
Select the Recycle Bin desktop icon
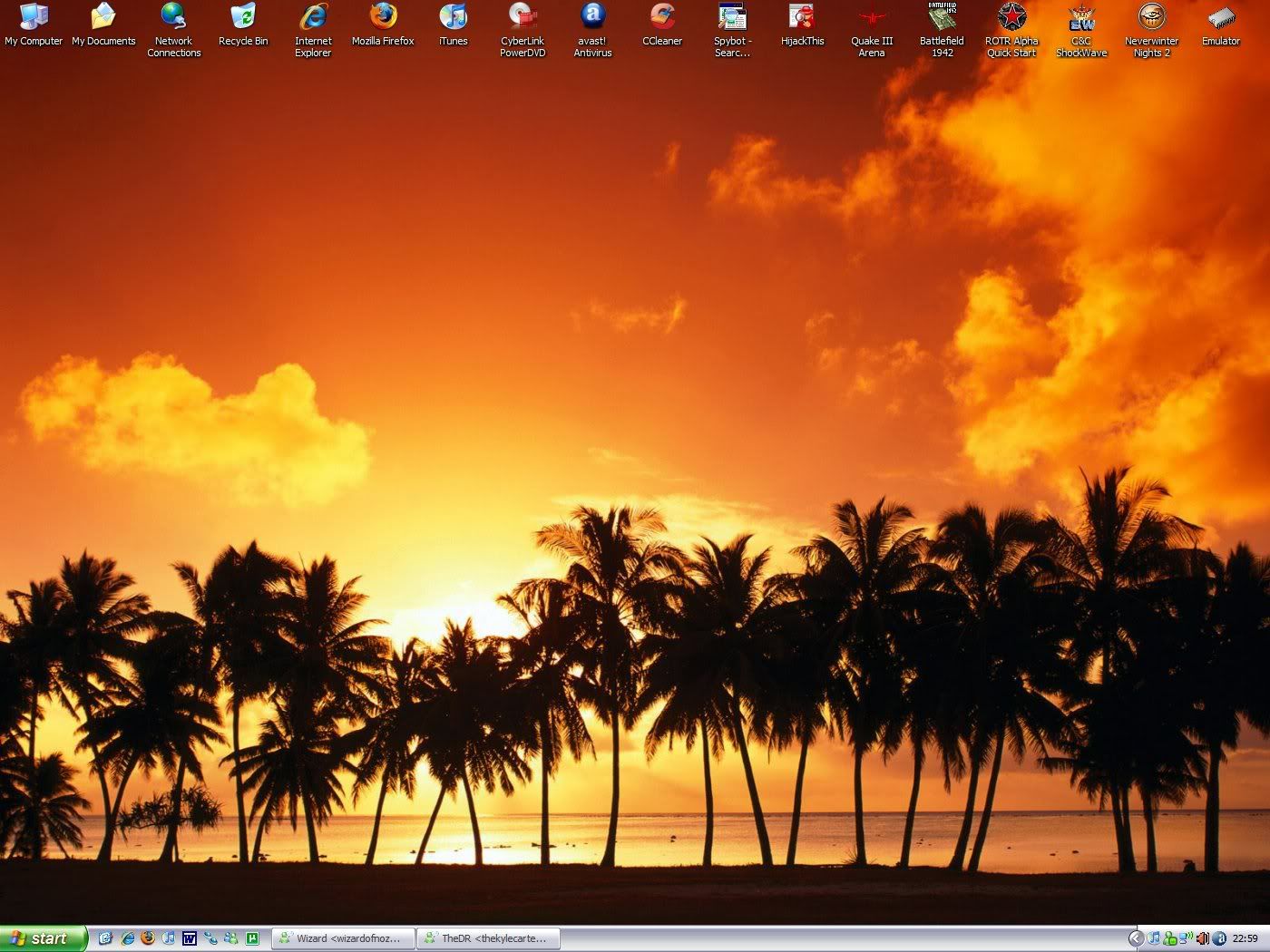pyautogui.click(x=243, y=25)
